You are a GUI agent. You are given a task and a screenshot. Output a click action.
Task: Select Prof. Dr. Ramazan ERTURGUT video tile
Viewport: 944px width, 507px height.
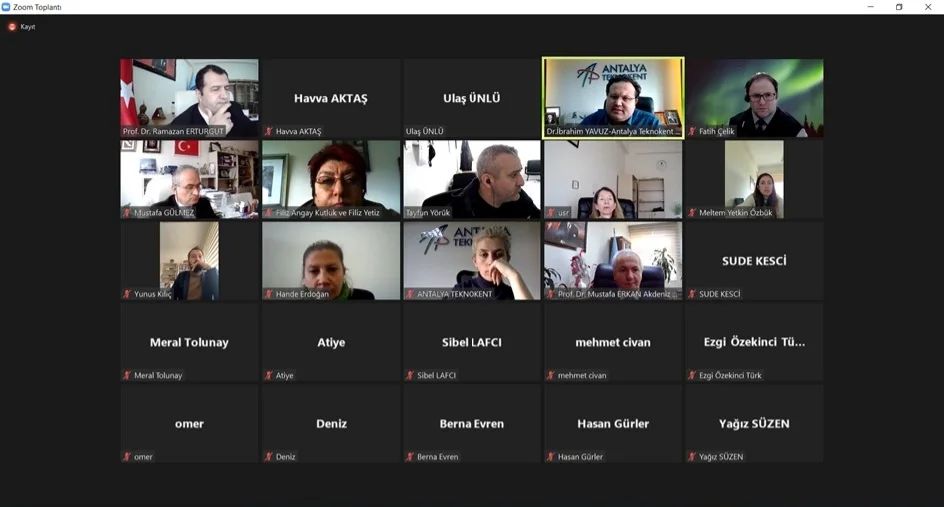point(190,98)
